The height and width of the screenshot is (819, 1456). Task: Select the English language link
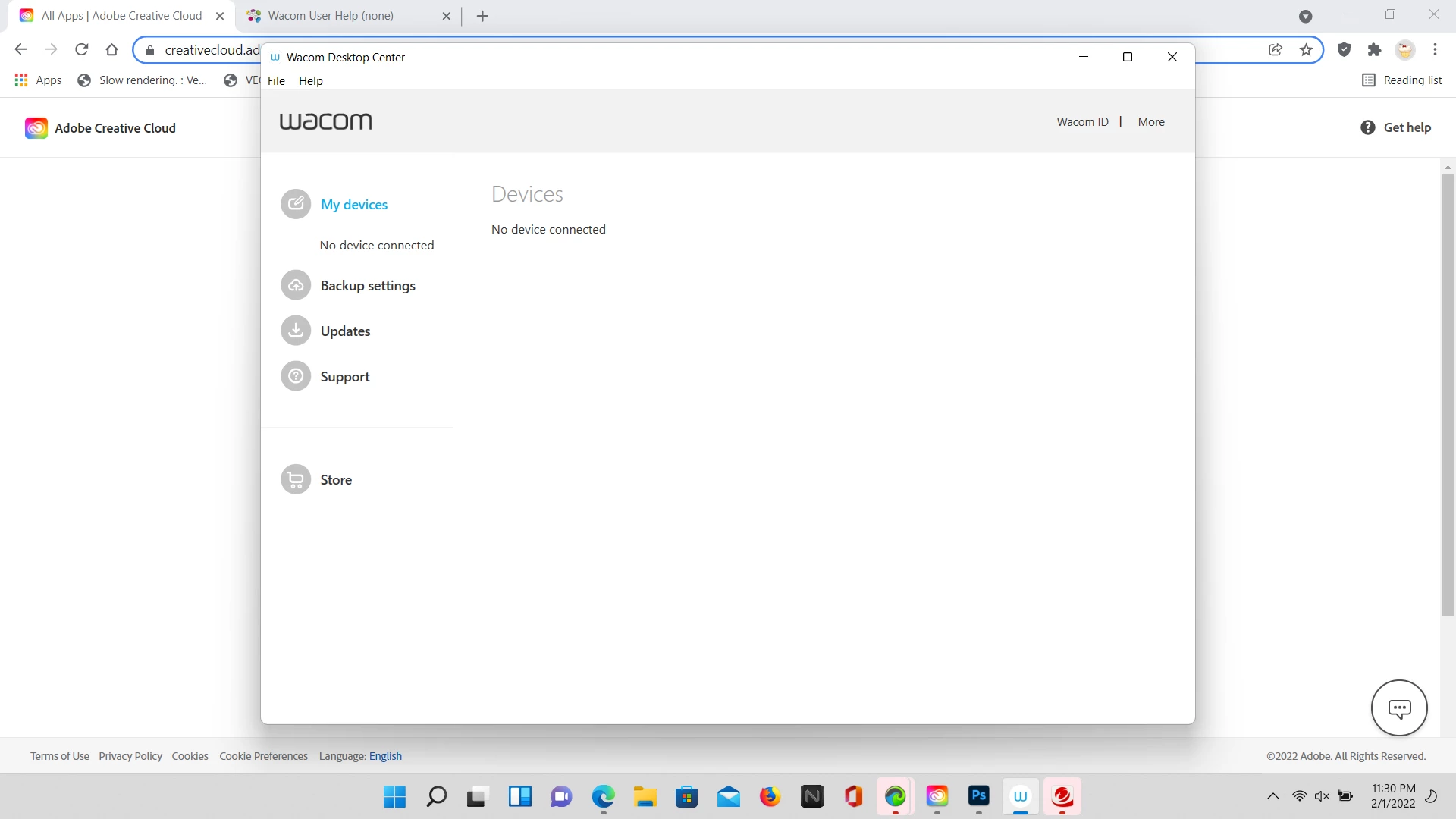click(x=385, y=756)
